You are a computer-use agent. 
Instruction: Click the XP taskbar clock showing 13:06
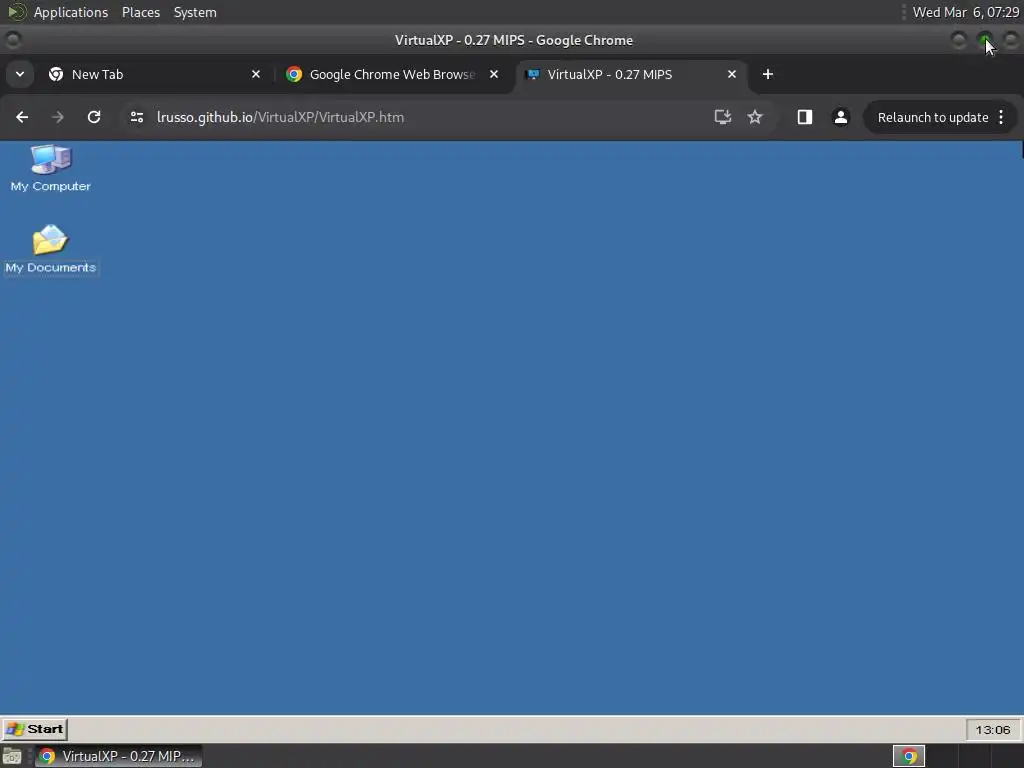992,729
